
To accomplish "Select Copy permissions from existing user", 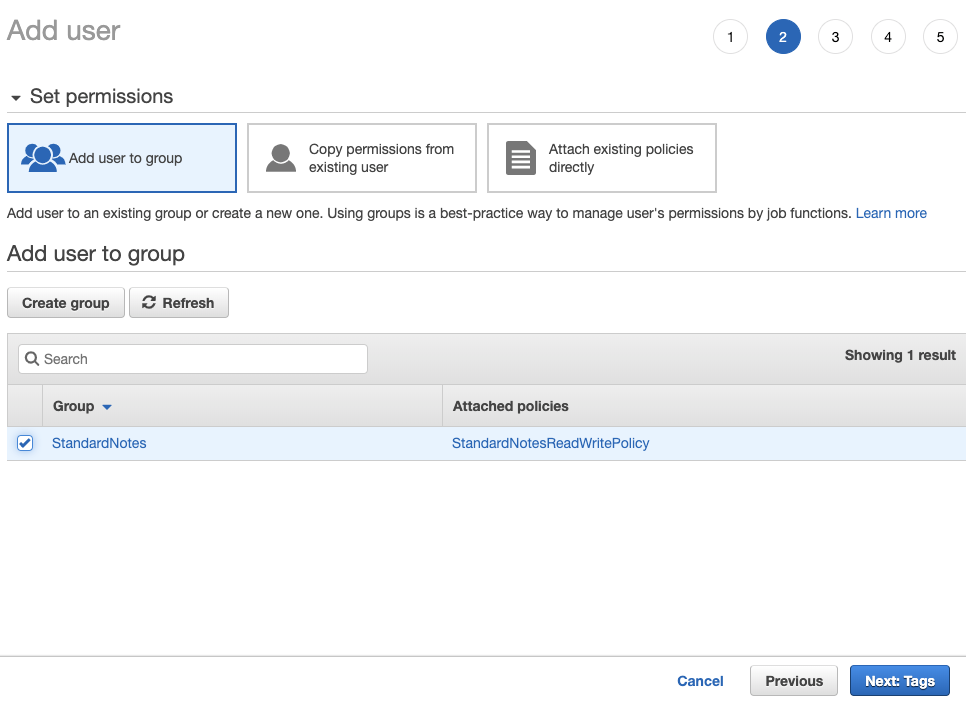I will click(x=362, y=158).
